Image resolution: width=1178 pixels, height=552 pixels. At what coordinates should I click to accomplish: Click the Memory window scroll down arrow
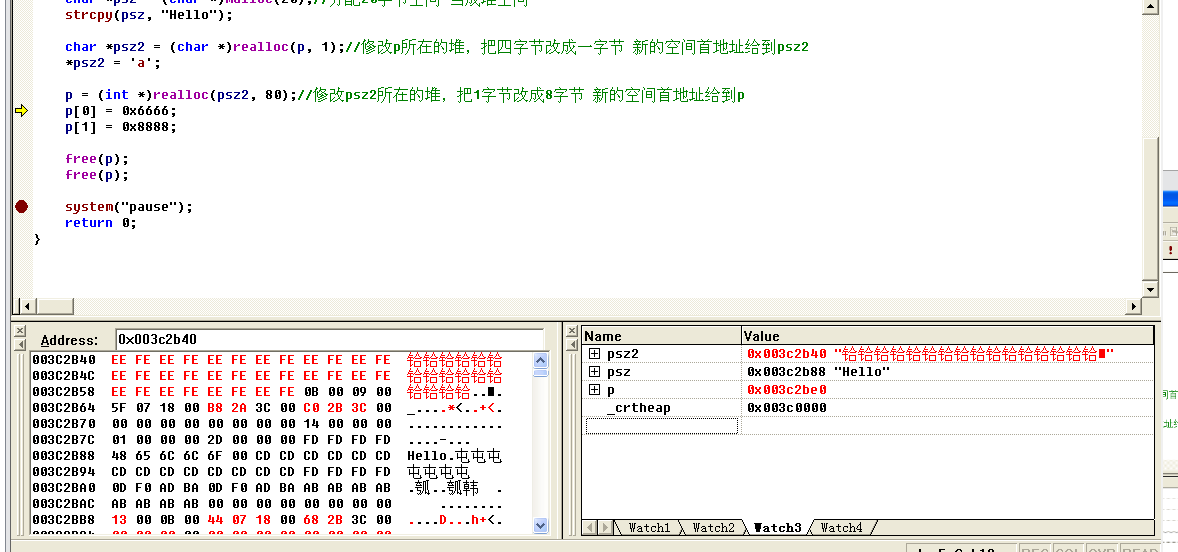click(x=540, y=525)
